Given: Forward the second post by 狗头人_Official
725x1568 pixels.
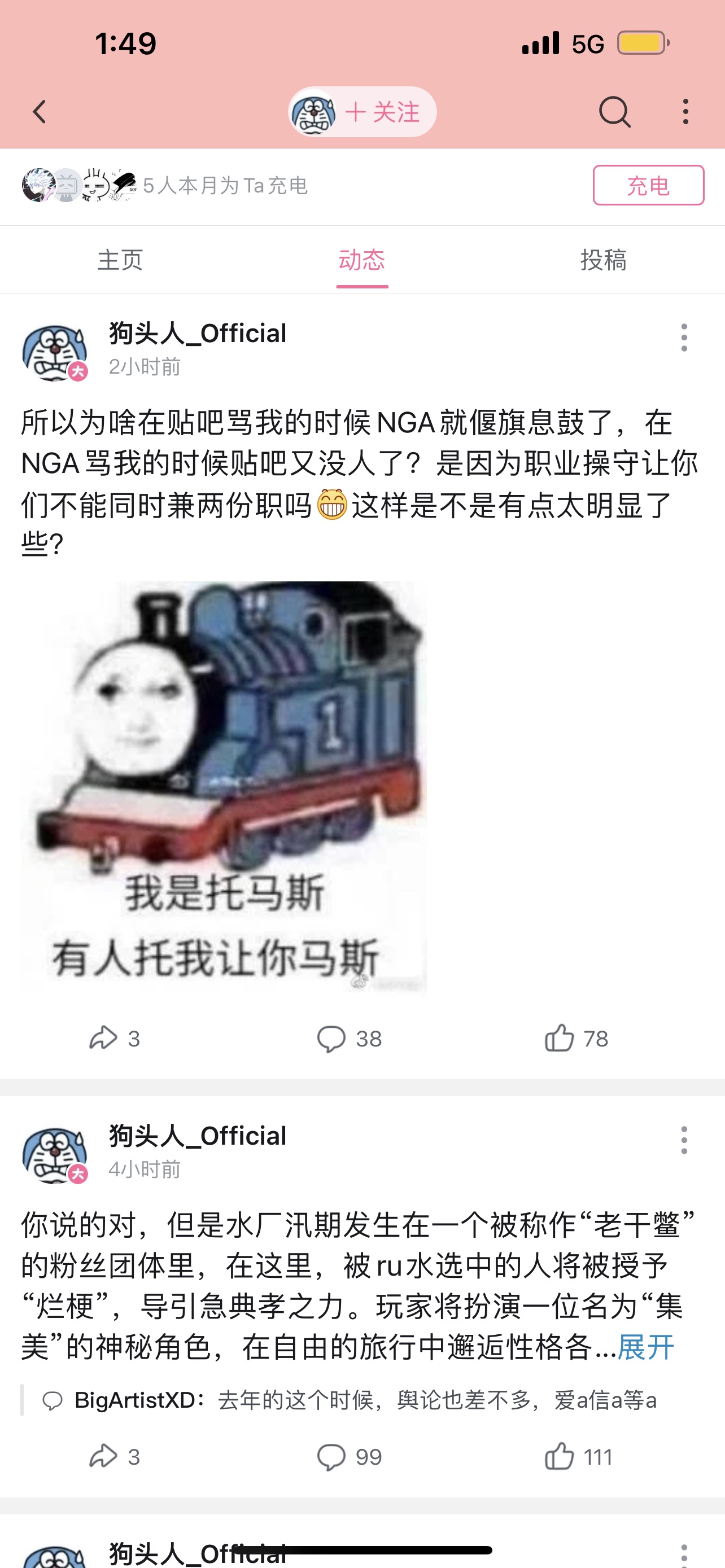Looking at the screenshot, I should (x=115, y=1457).
